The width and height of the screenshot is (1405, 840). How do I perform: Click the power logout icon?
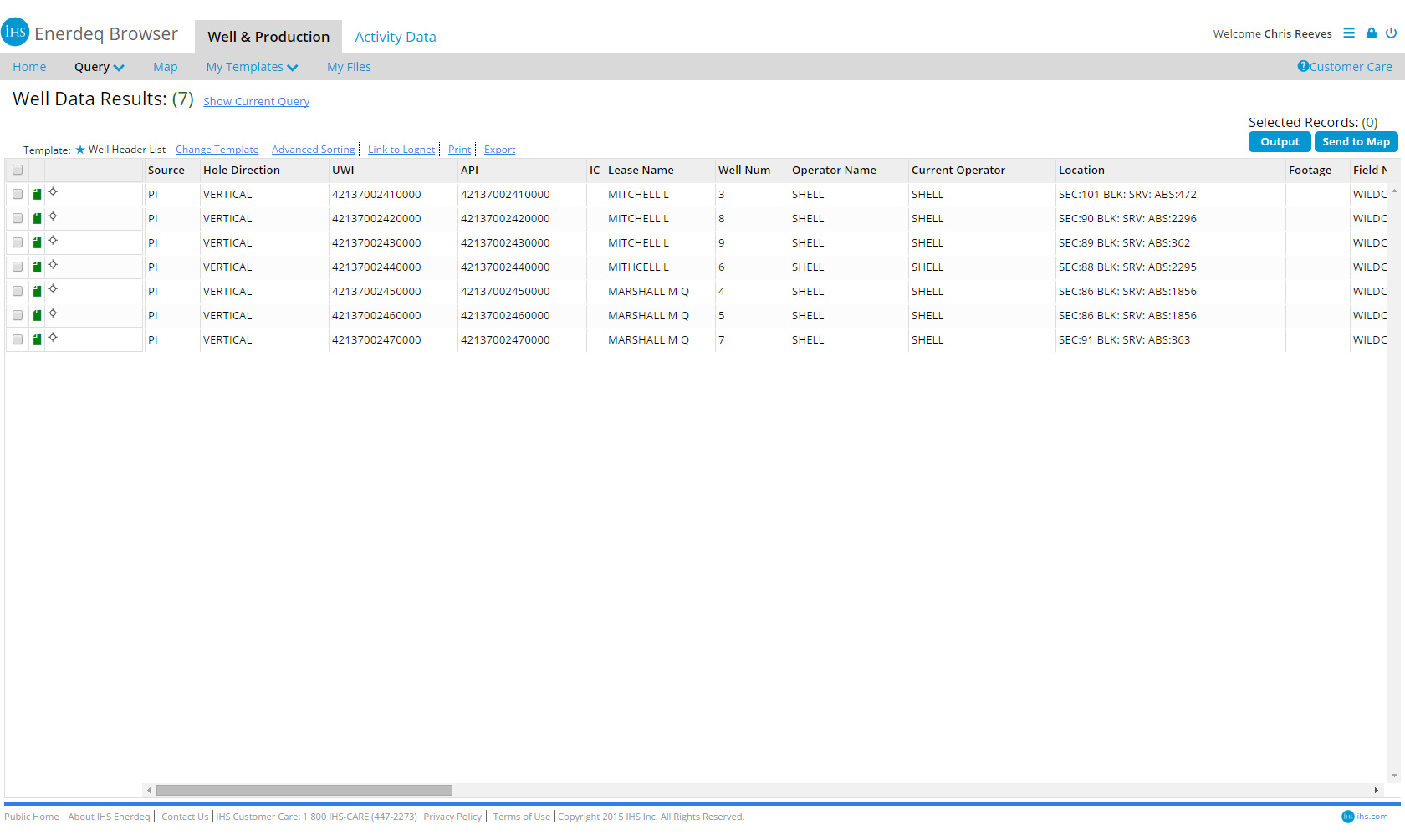1392,33
